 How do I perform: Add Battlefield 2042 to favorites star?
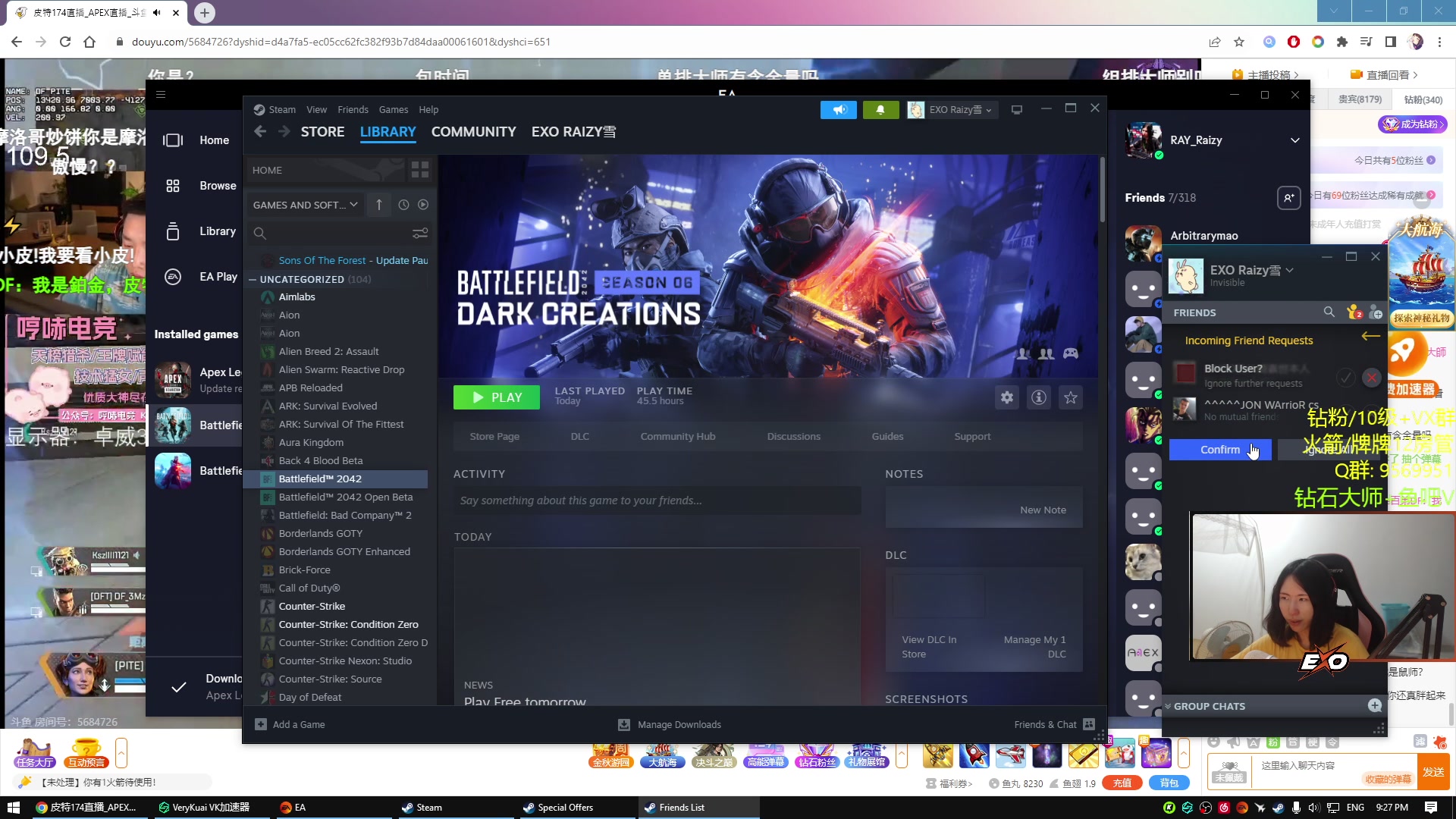1070,397
